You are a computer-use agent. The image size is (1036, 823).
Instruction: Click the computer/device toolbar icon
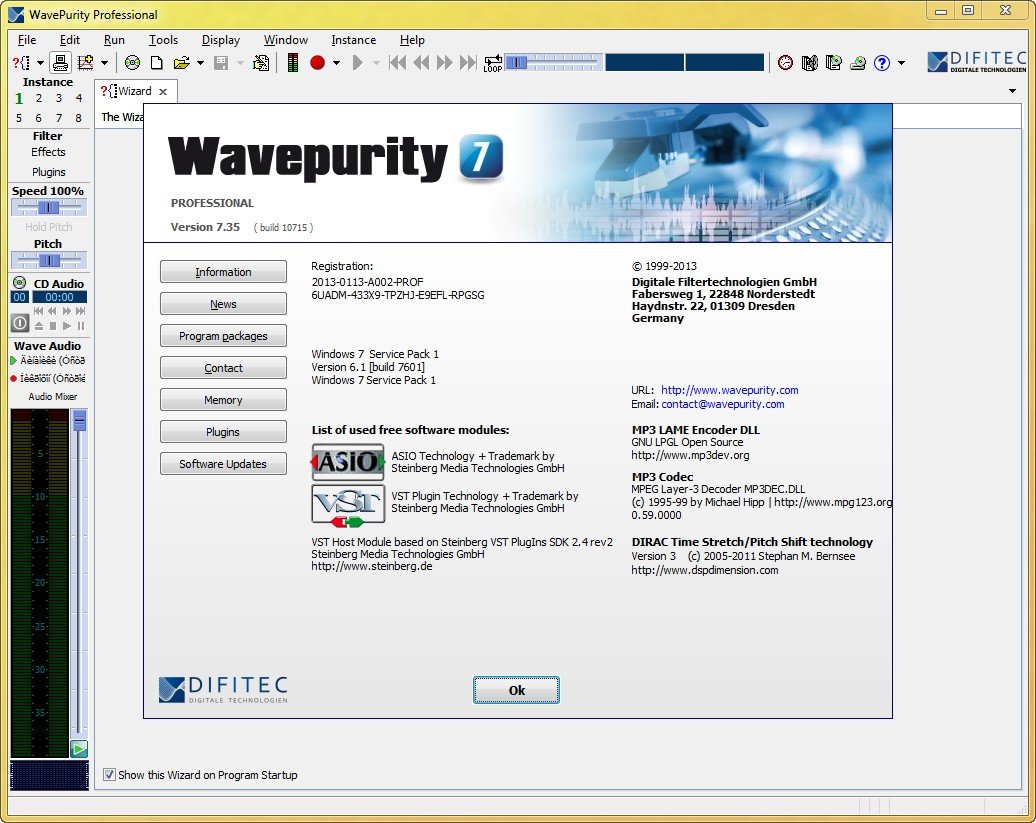tap(60, 63)
